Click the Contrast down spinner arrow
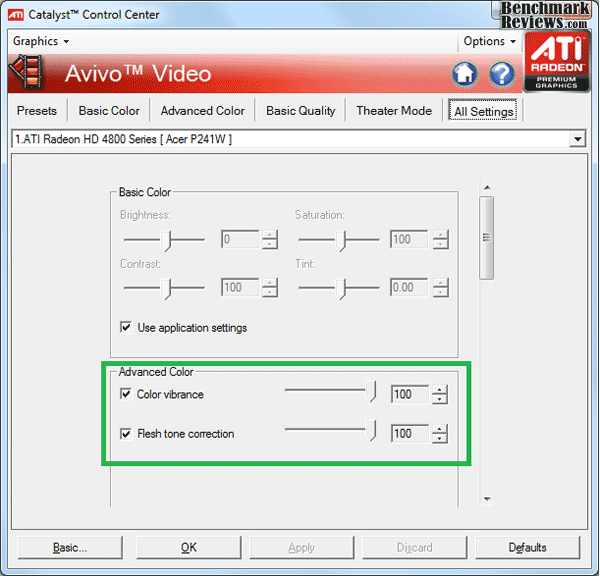Image resolution: width=600 pixels, height=576 pixels. (270, 292)
